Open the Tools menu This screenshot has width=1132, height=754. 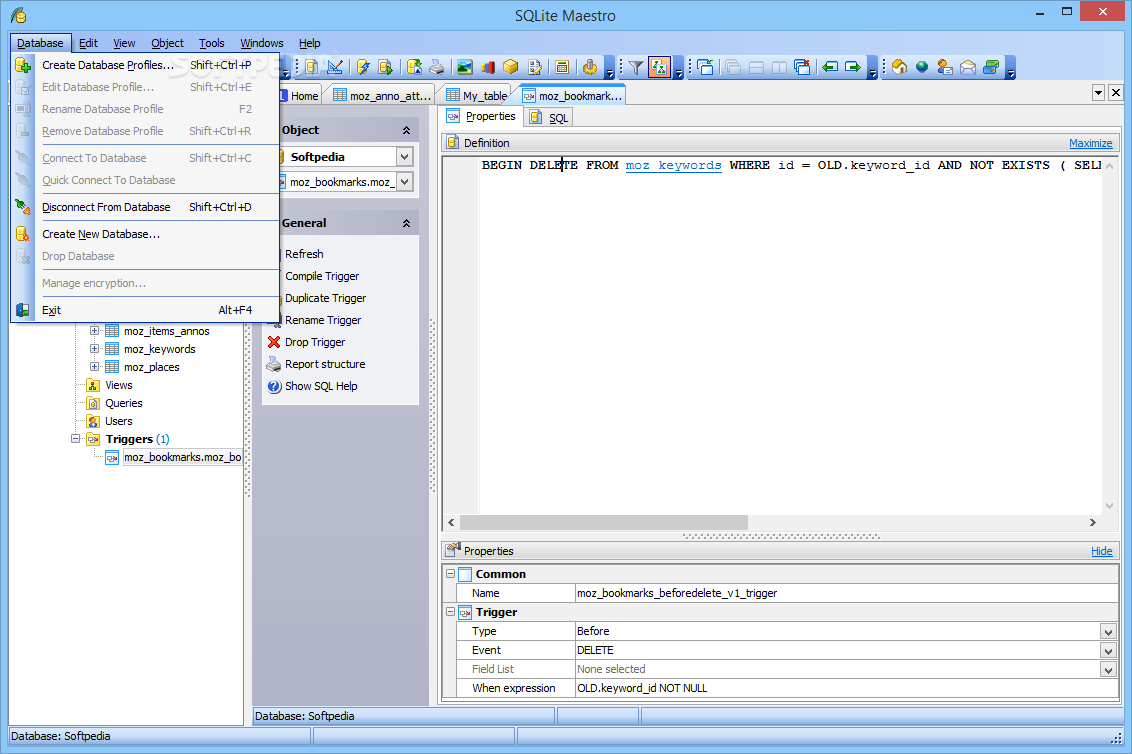212,43
